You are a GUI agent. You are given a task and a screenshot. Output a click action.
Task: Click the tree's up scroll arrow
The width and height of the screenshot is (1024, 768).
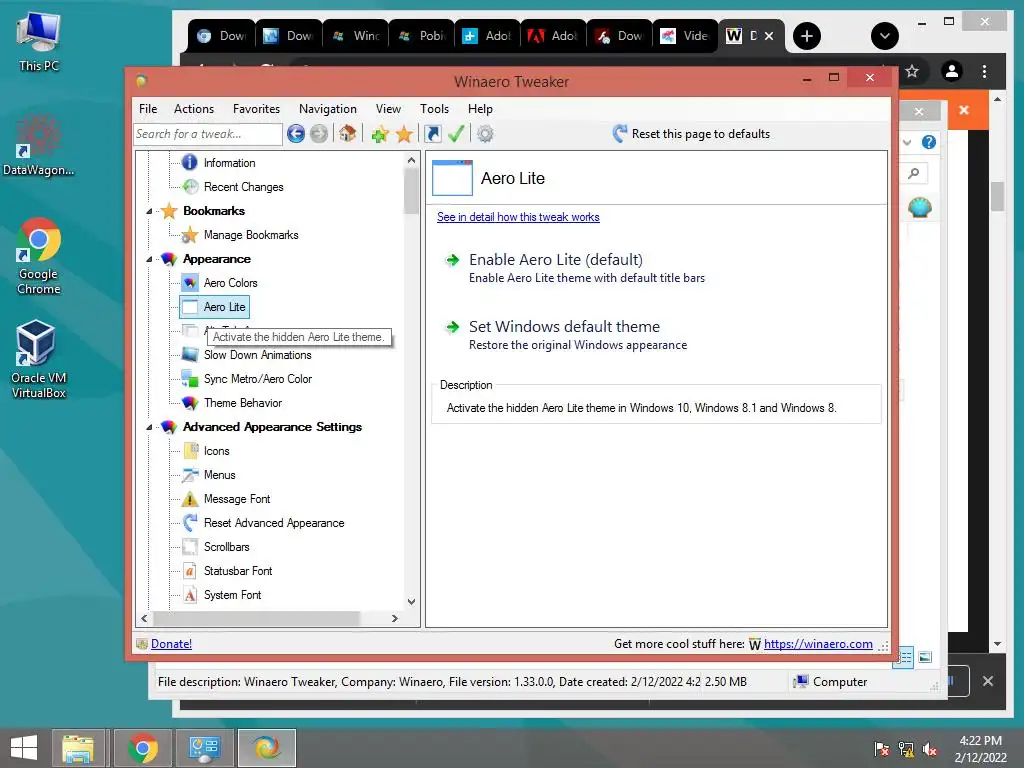pyautogui.click(x=411, y=160)
